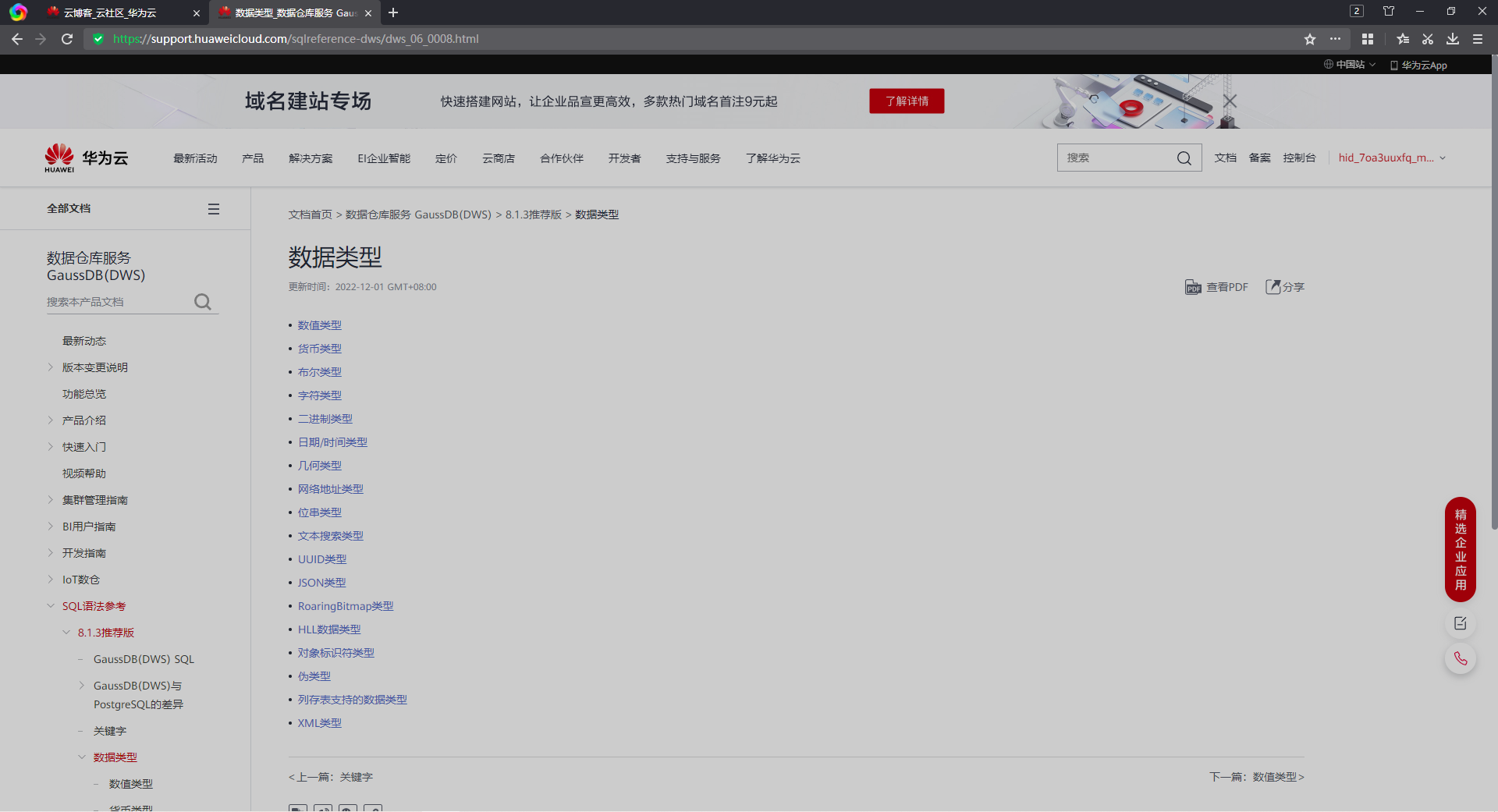Open the 最新活动 nav menu
The height and width of the screenshot is (812, 1498).
tap(195, 158)
